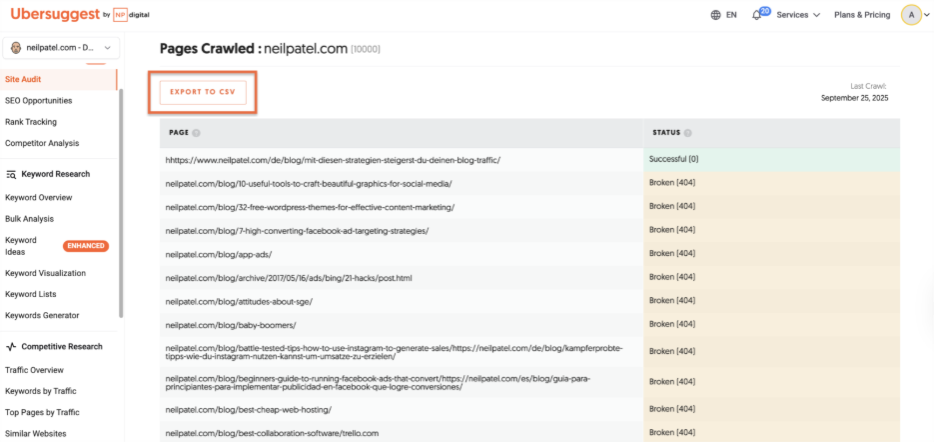The image size is (936, 442).
Task: Go to Bulk Analysis
Action: click(x=29, y=219)
